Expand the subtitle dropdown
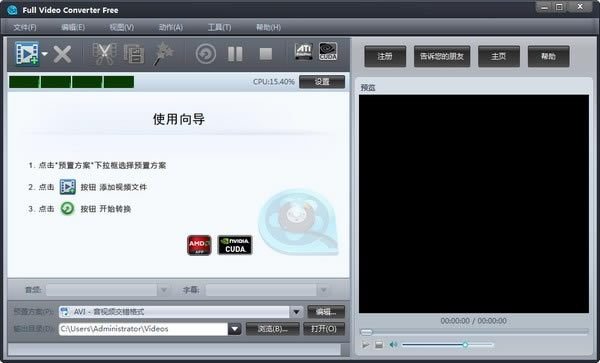The image size is (600, 363). click(323, 290)
